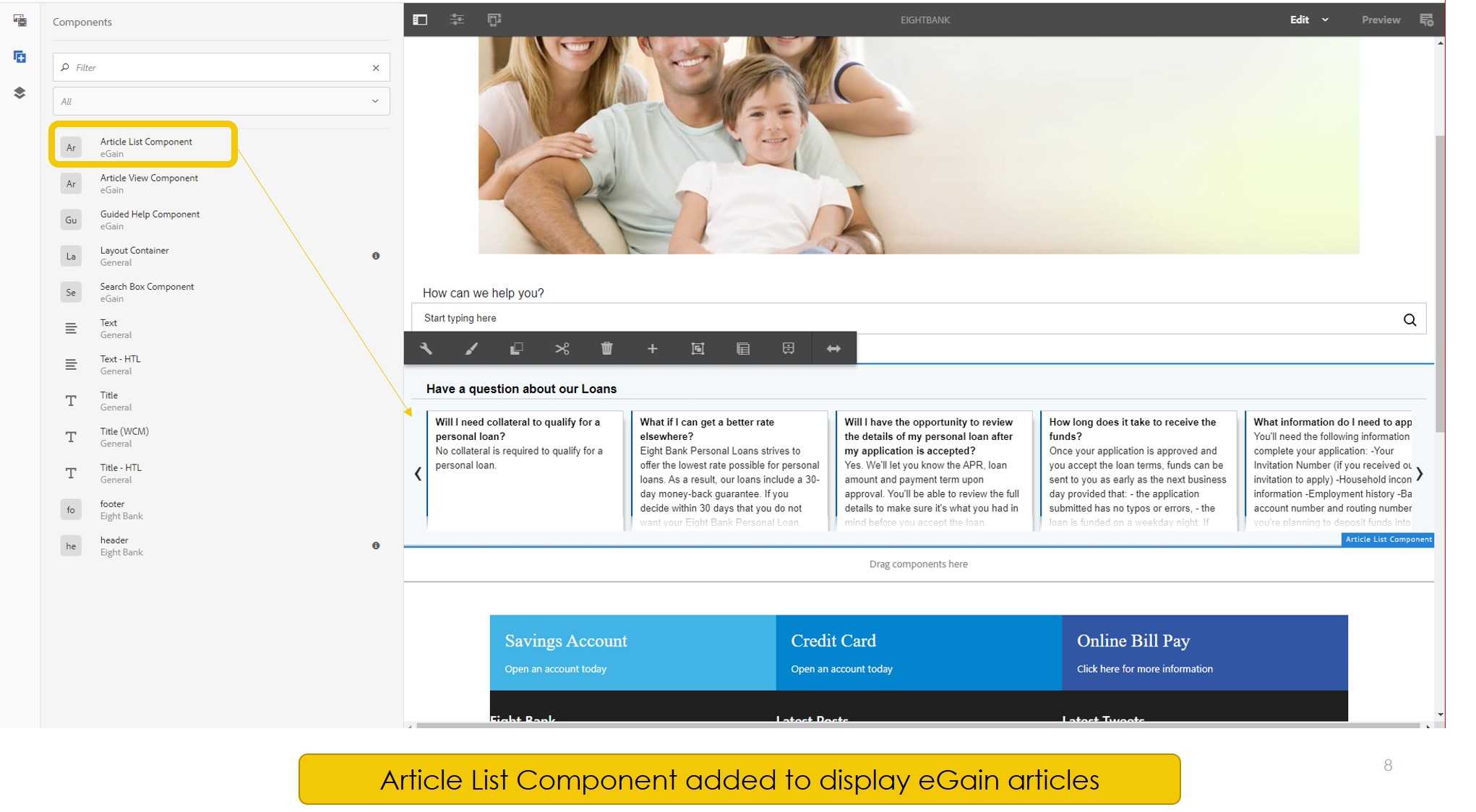
Task: Open the page properties sliders icon
Action: (x=457, y=20)
